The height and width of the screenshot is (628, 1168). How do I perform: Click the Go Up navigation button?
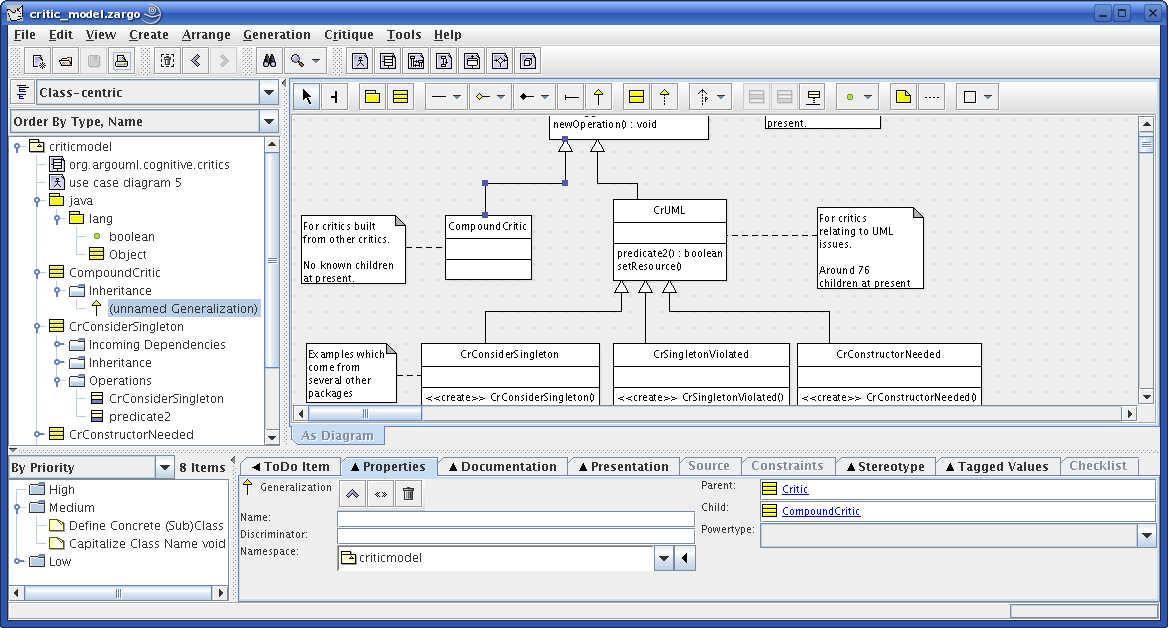[x=352, y=493]
